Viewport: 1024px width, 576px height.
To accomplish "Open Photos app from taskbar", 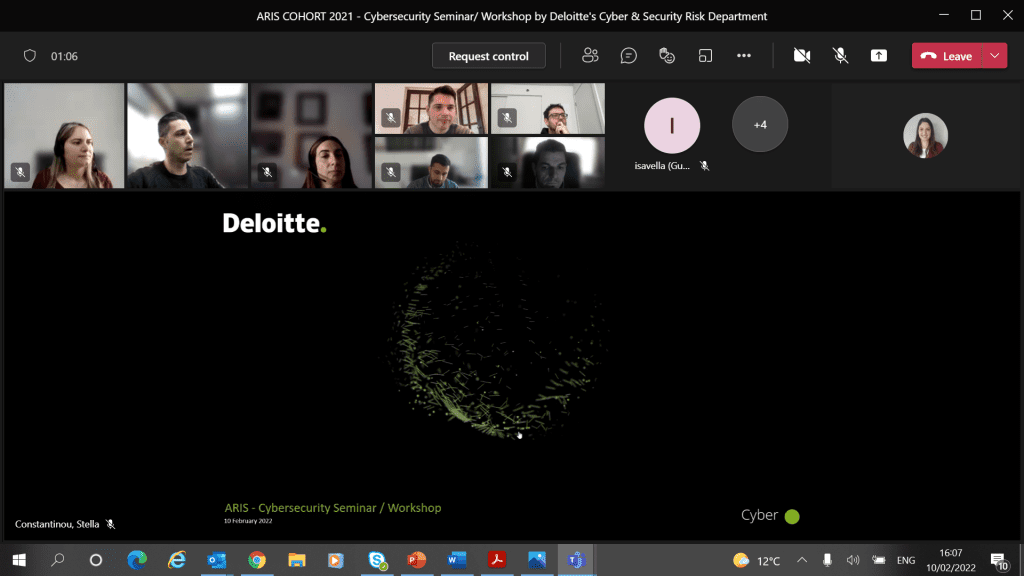I will point(537,560).
